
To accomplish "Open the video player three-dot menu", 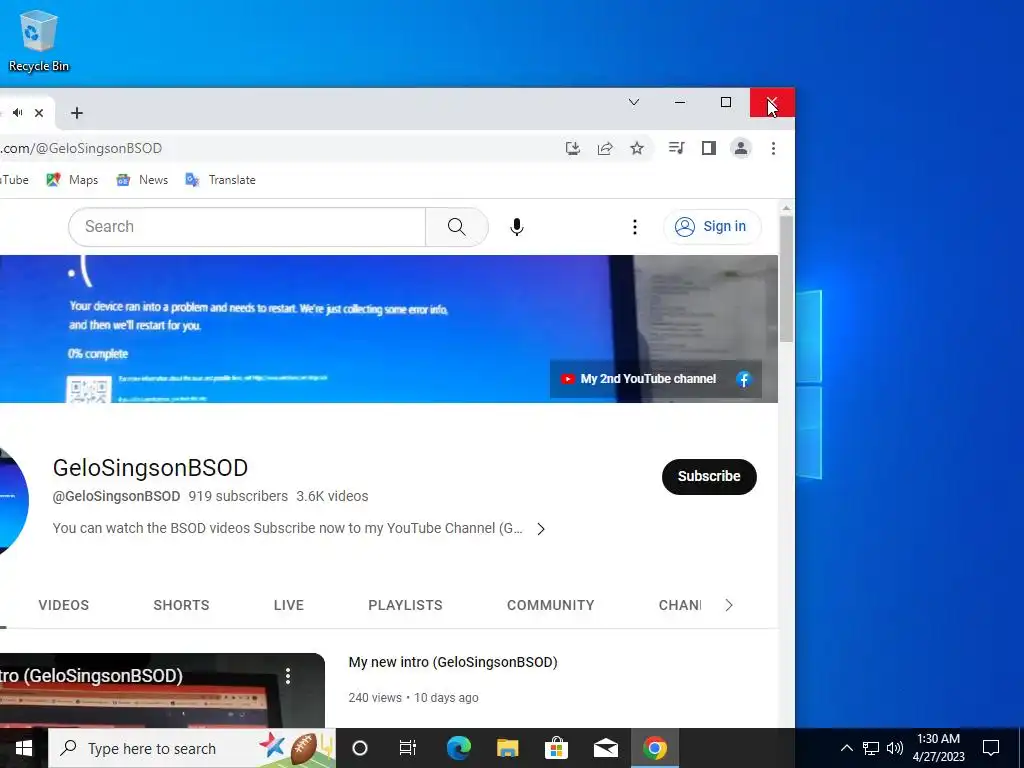I will (288, 676).
